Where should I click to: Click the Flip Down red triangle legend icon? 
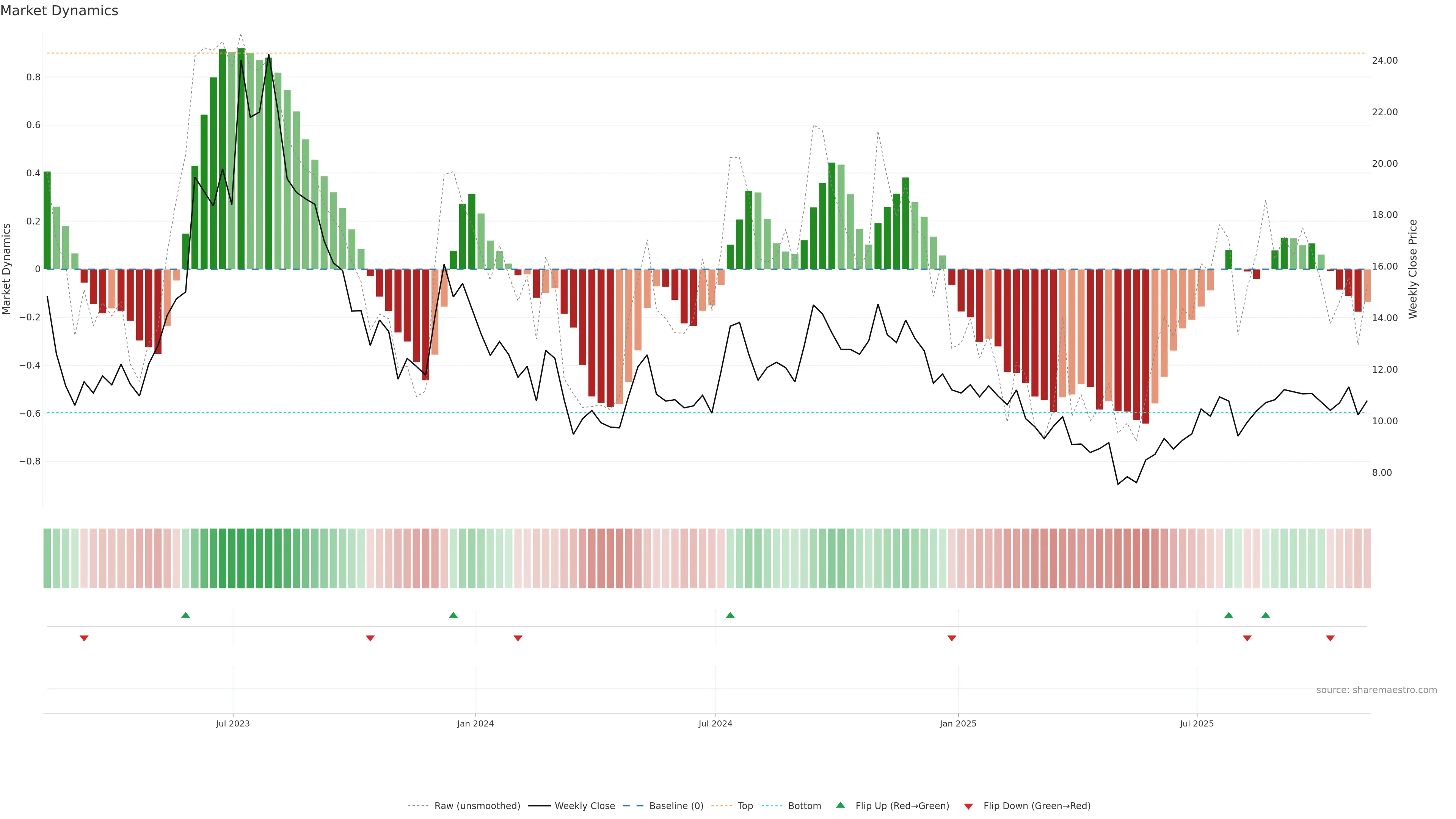point(968,806)
